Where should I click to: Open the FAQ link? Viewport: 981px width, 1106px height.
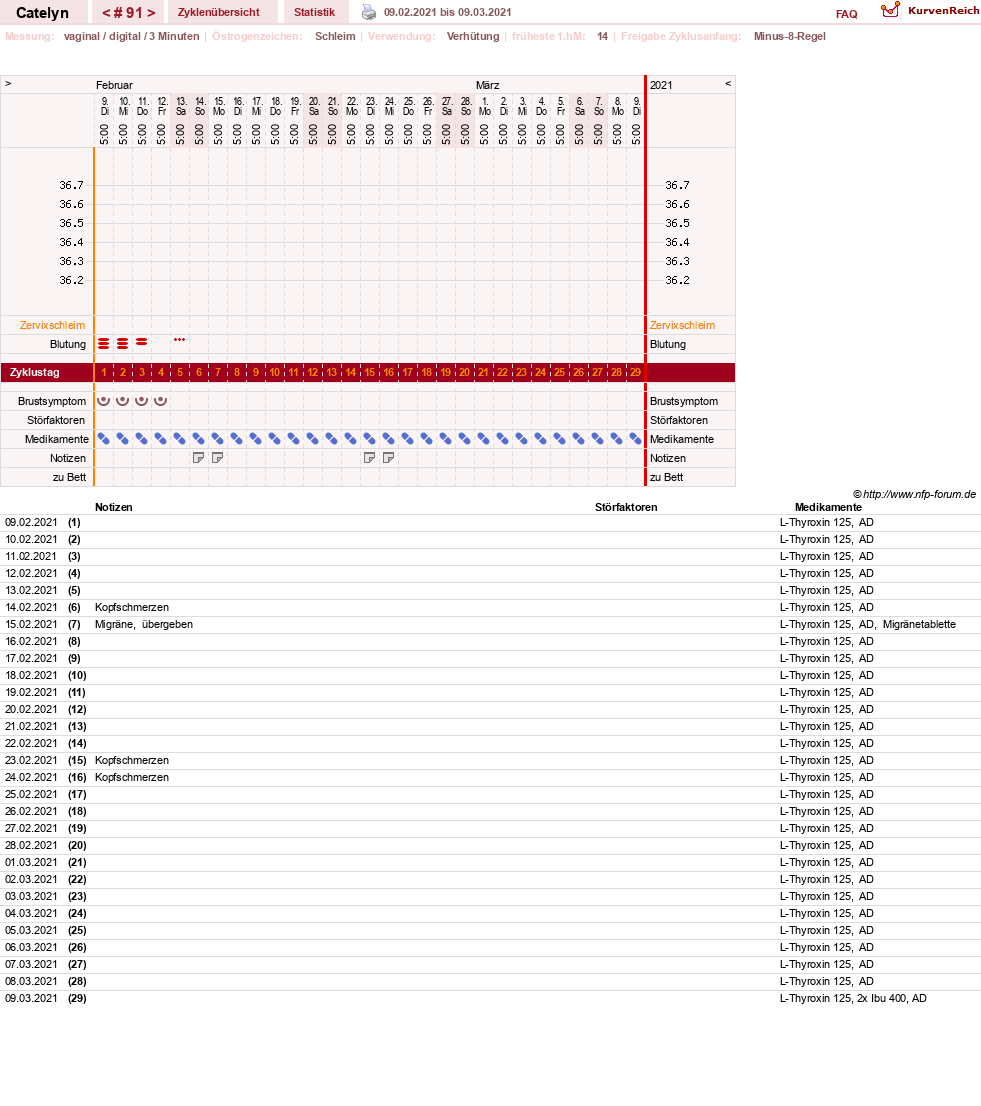tap(846, 14)
